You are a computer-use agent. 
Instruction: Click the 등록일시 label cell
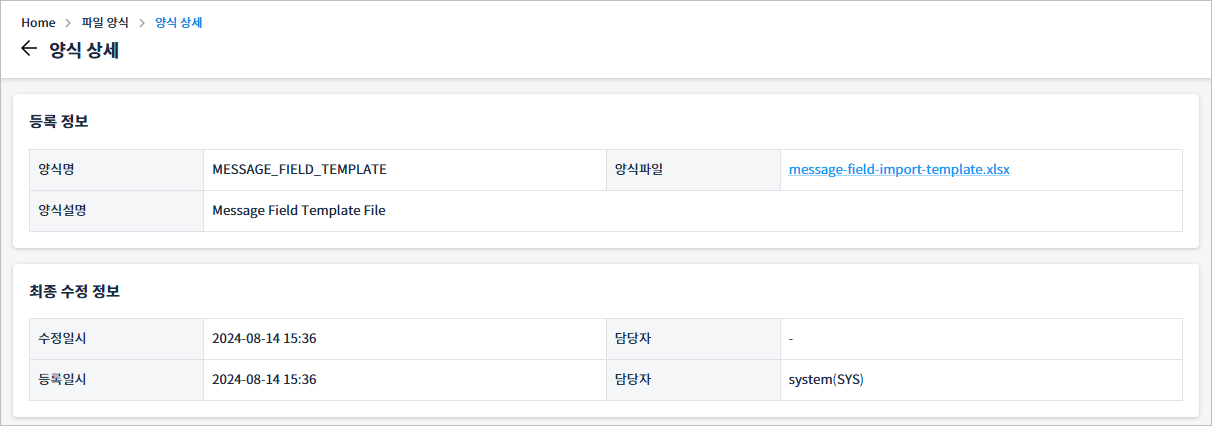pos(116,380)
